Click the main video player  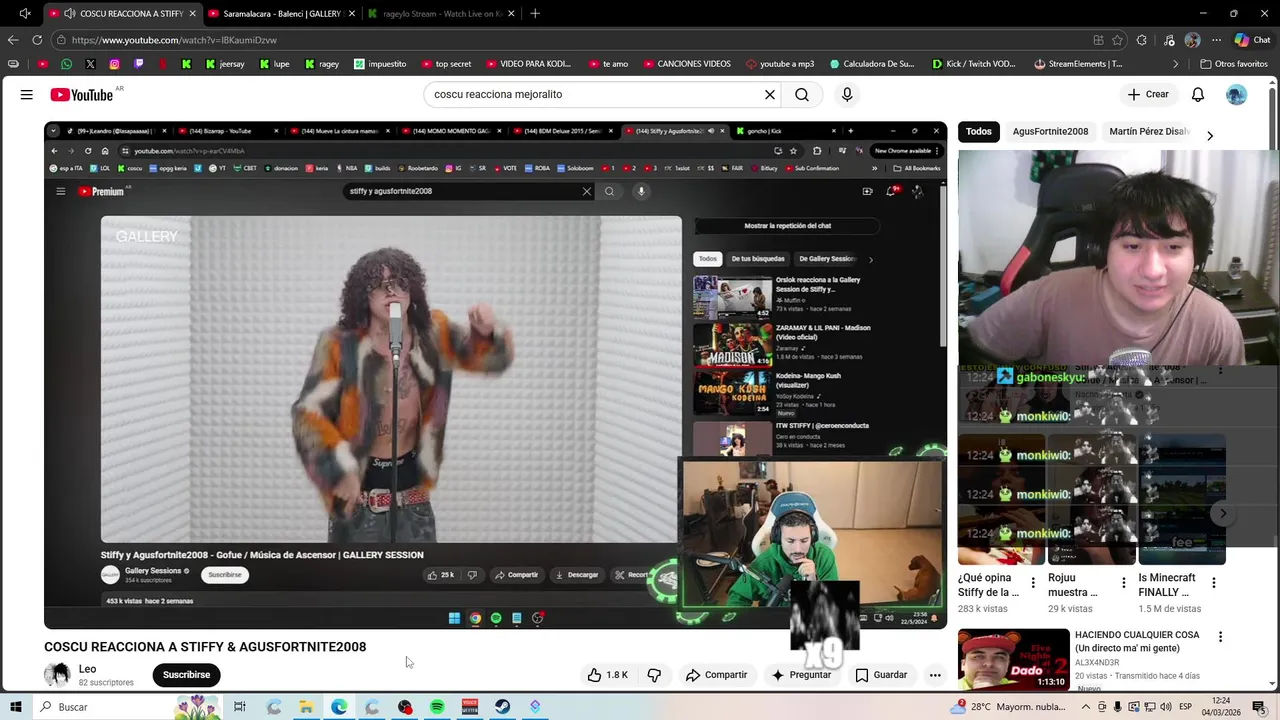coord(495,375)
